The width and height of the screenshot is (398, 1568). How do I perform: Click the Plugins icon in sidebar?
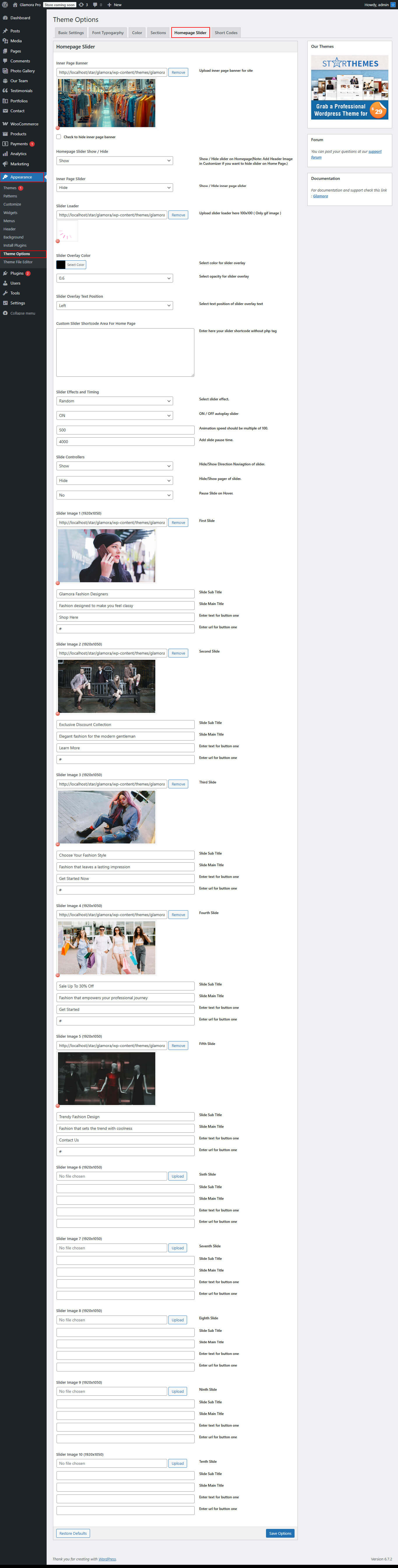[x=5, y=273]
